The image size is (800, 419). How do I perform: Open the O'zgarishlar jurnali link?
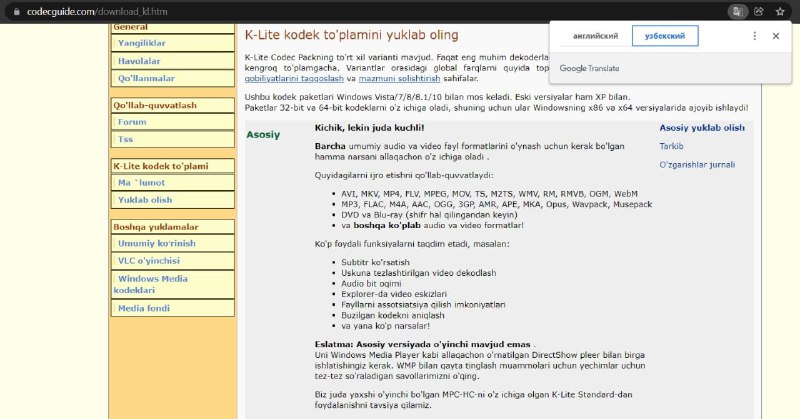(x=697, y=164)
